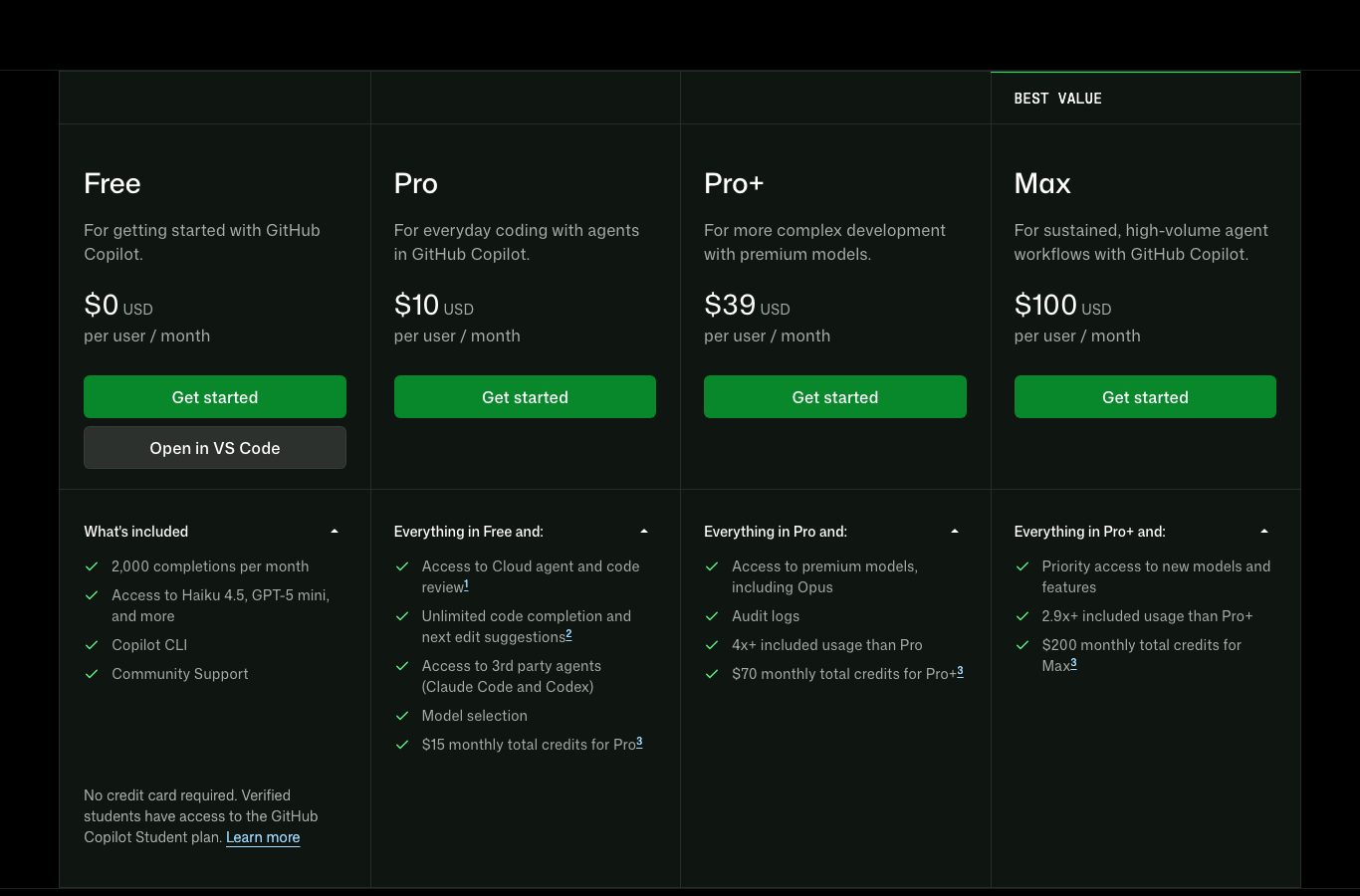
Task: Click the checkmark beside Community Support
Action: click(x=92, y=674)
